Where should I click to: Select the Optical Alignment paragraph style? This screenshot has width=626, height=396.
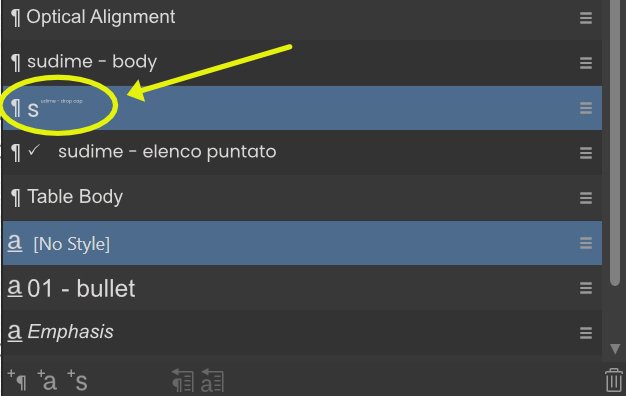(302, 19)
